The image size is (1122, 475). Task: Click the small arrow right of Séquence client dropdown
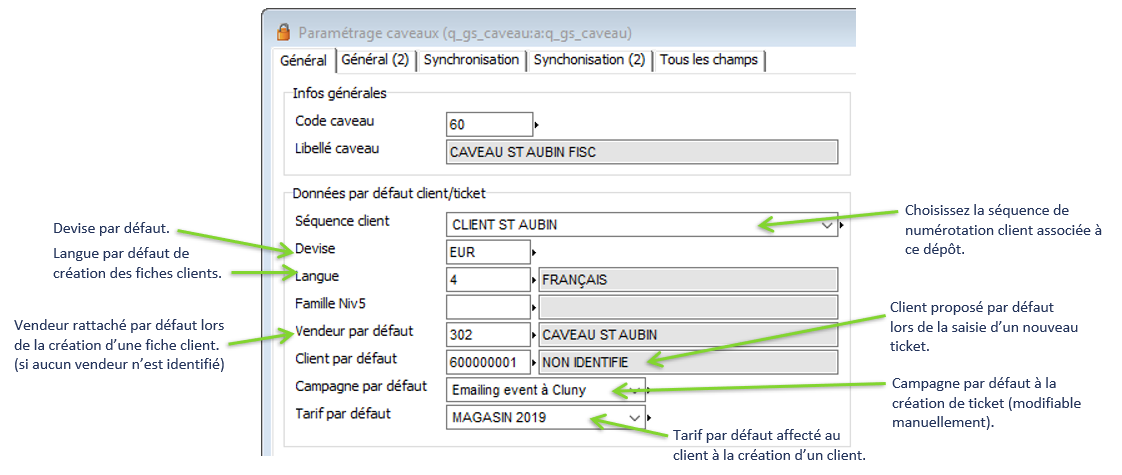point(843,226)
